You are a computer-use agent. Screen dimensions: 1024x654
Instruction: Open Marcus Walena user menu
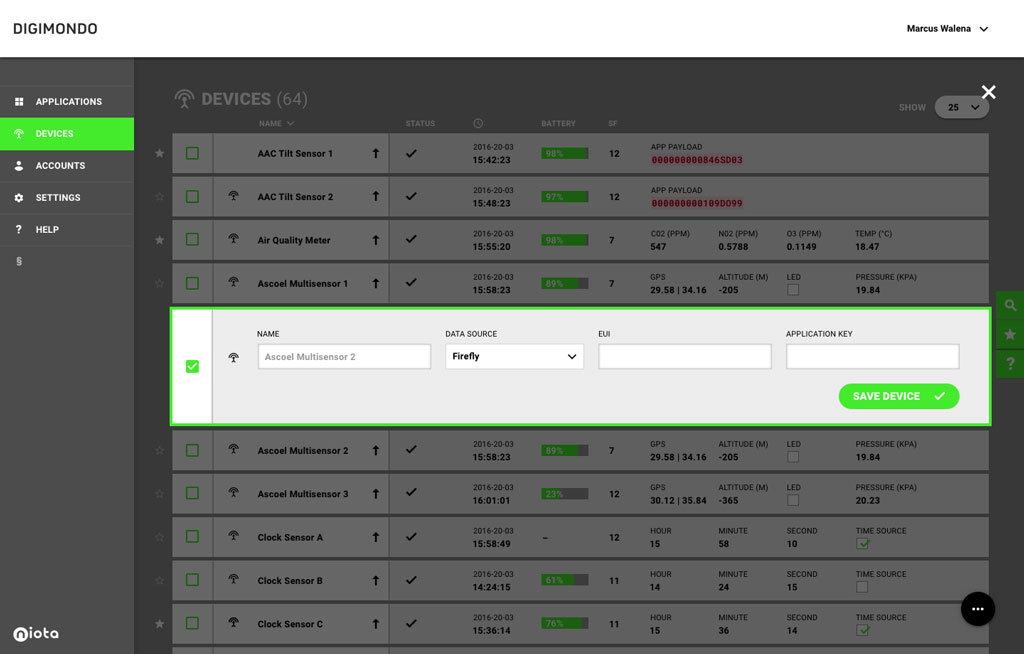[947, 29]
